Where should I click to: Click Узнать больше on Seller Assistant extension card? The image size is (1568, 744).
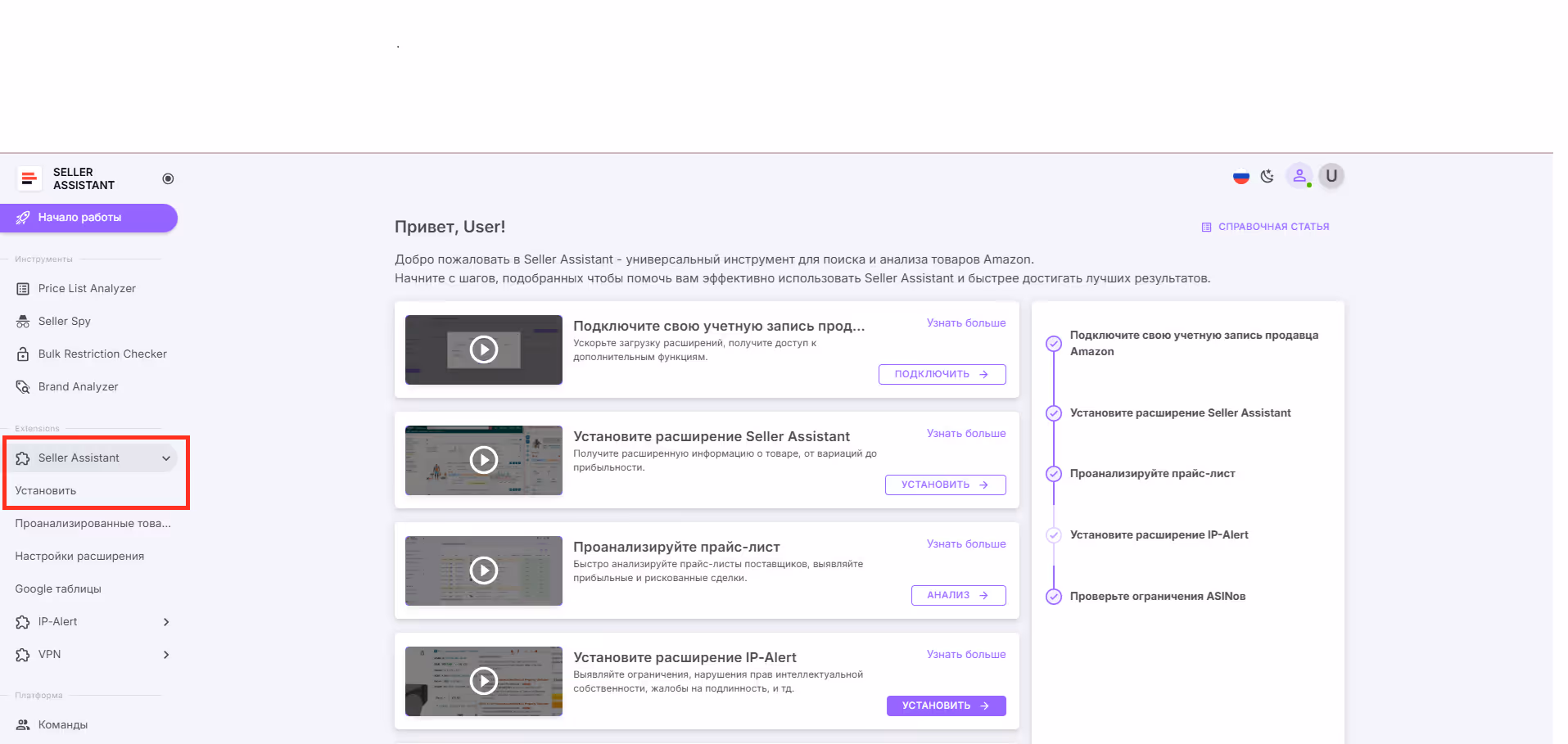coord(966,434)
